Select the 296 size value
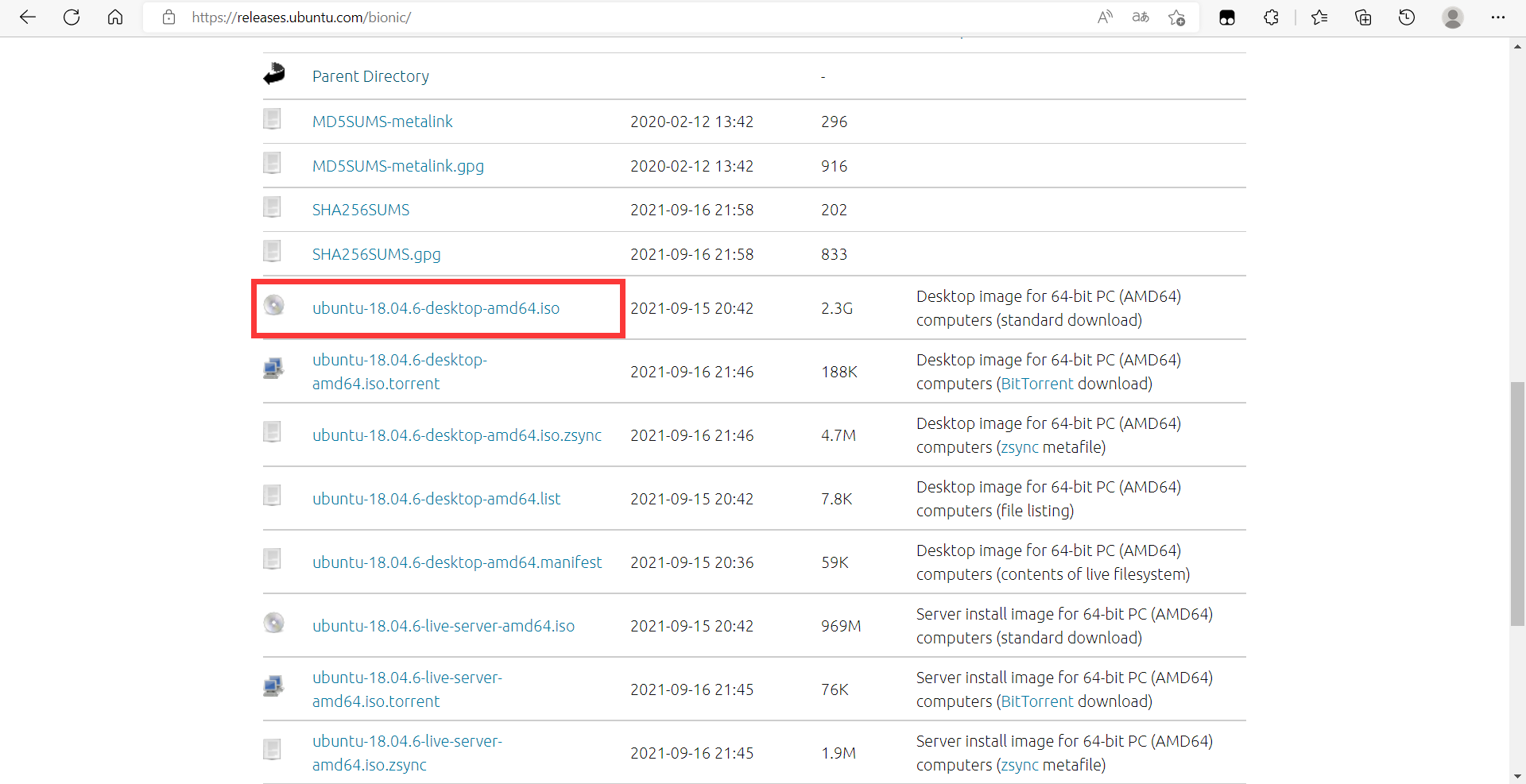This screenshot has width=1526, height=784. pos(834,122)
